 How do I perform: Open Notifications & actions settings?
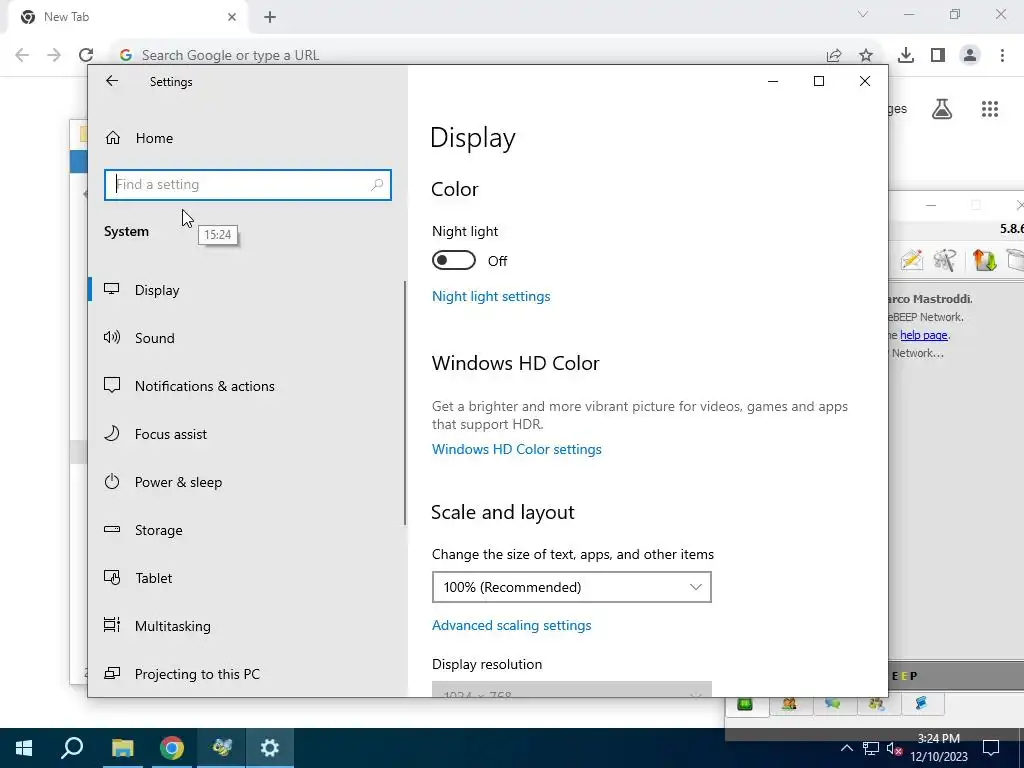pos(247,386)
